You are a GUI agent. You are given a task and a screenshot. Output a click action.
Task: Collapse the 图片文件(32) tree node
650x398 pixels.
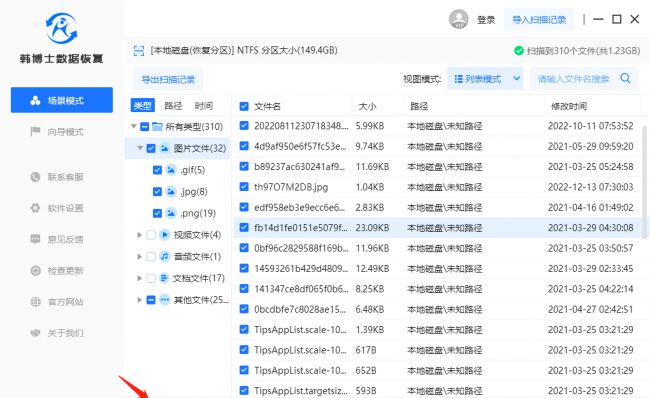coord(140,148)
